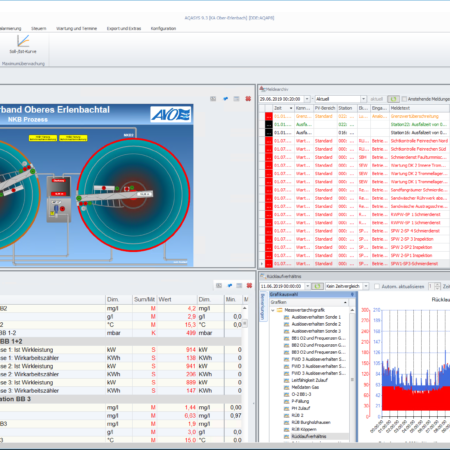Open the Konfiguration menu tab
Viewport: 450px width, 450px height.
(x=163, y=28)
